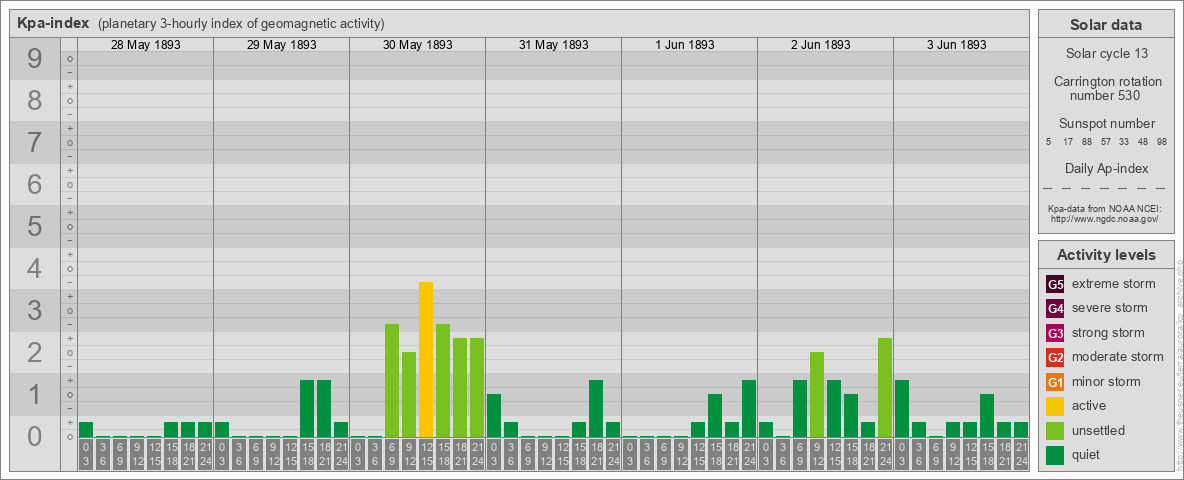Click the 30 May 6-9 unsettled bar
The image size is (1184, 480).
pyautogui.click(x=392, y=380)
